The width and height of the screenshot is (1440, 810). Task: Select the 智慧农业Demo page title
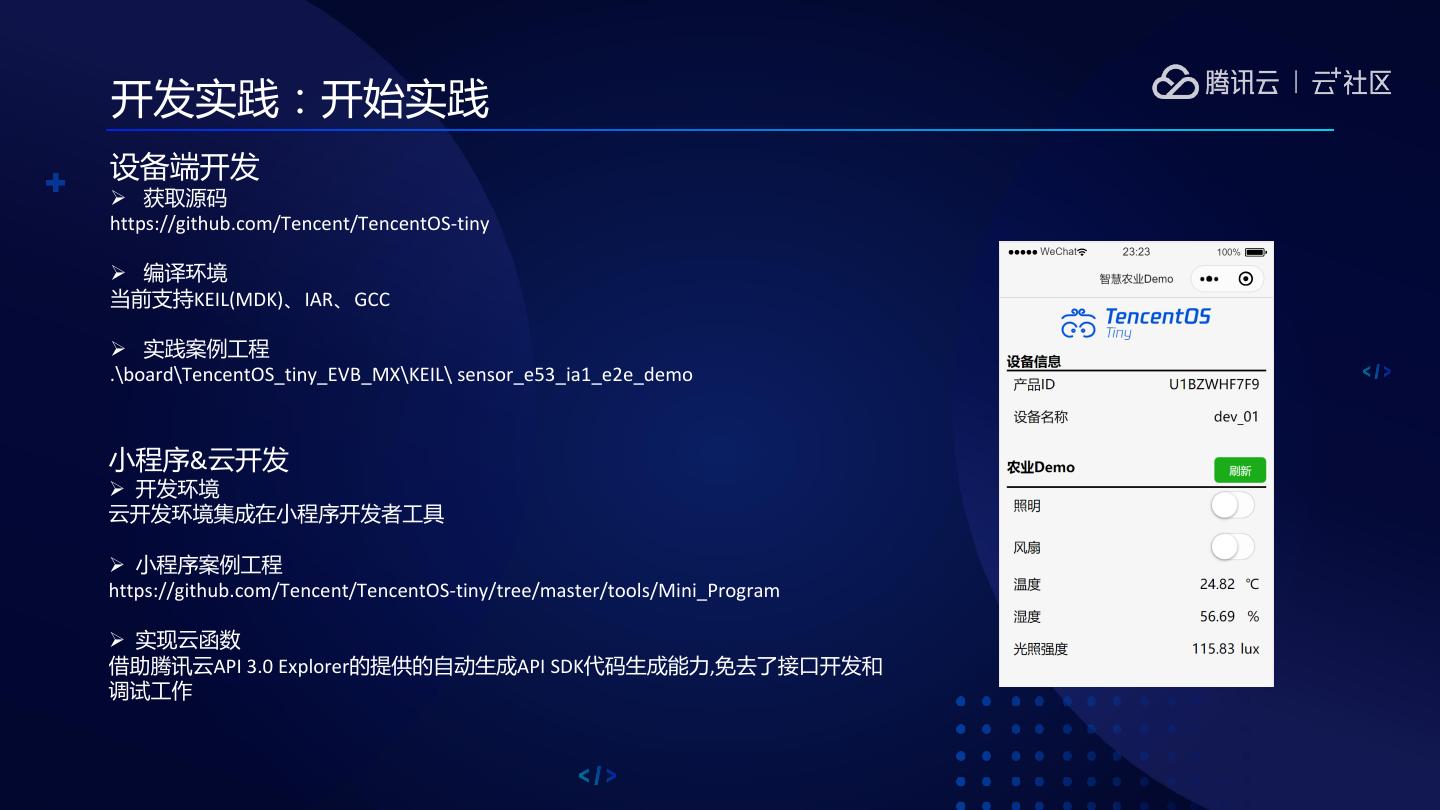1136,279
